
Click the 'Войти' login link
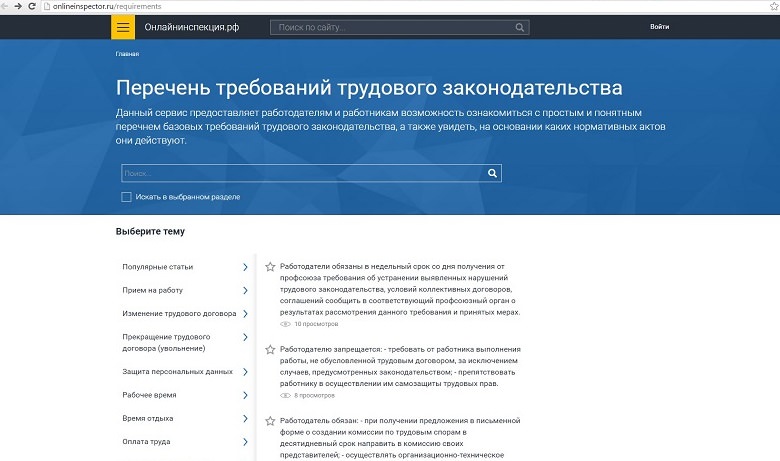(659, 27)
